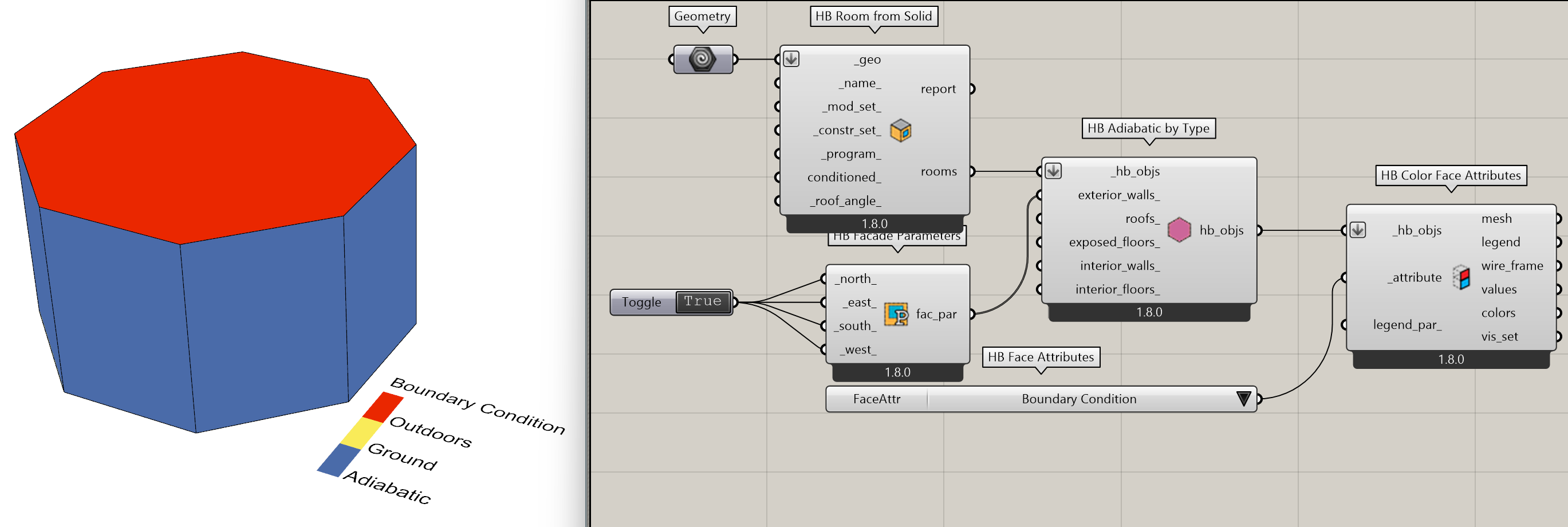The height and width of the screenshot is (527, 1568).
Task: Click the Geometry group label
Action: pos(702,17)
